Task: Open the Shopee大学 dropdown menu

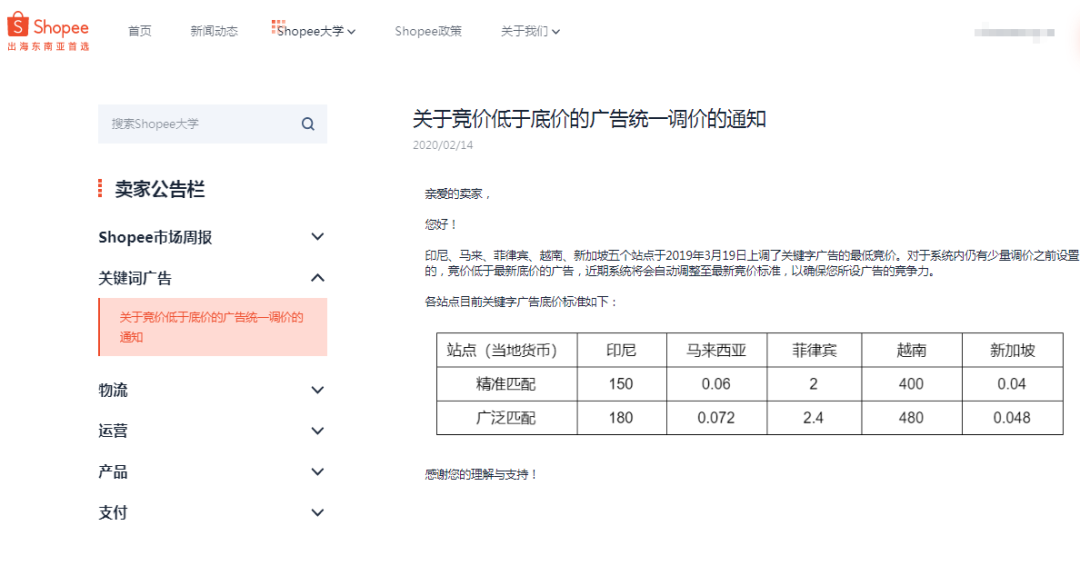Action: (x=310, y=31)
